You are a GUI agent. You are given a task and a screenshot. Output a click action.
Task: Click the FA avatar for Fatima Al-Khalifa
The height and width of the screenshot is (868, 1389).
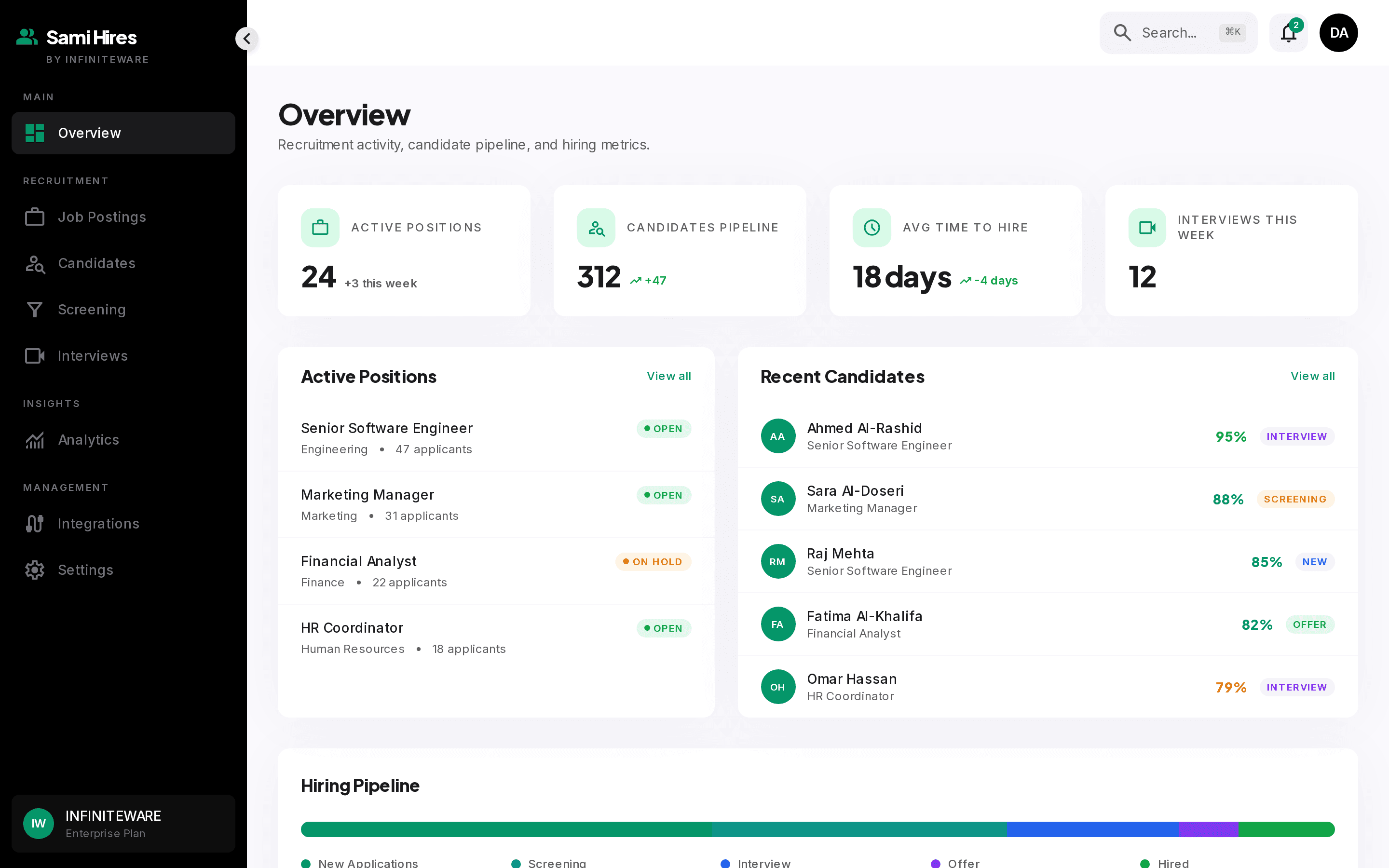click(778, 624)
